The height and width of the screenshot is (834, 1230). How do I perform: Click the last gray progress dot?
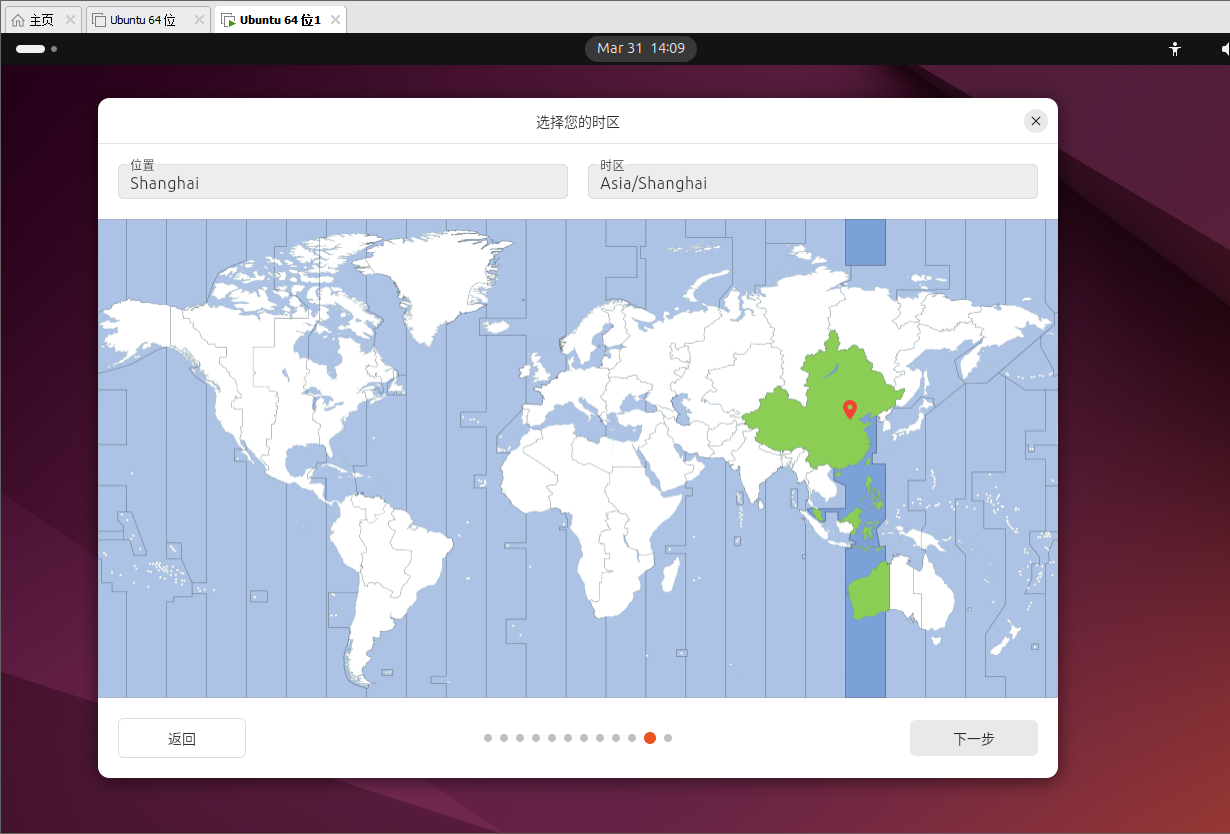[x=668, y=738]
